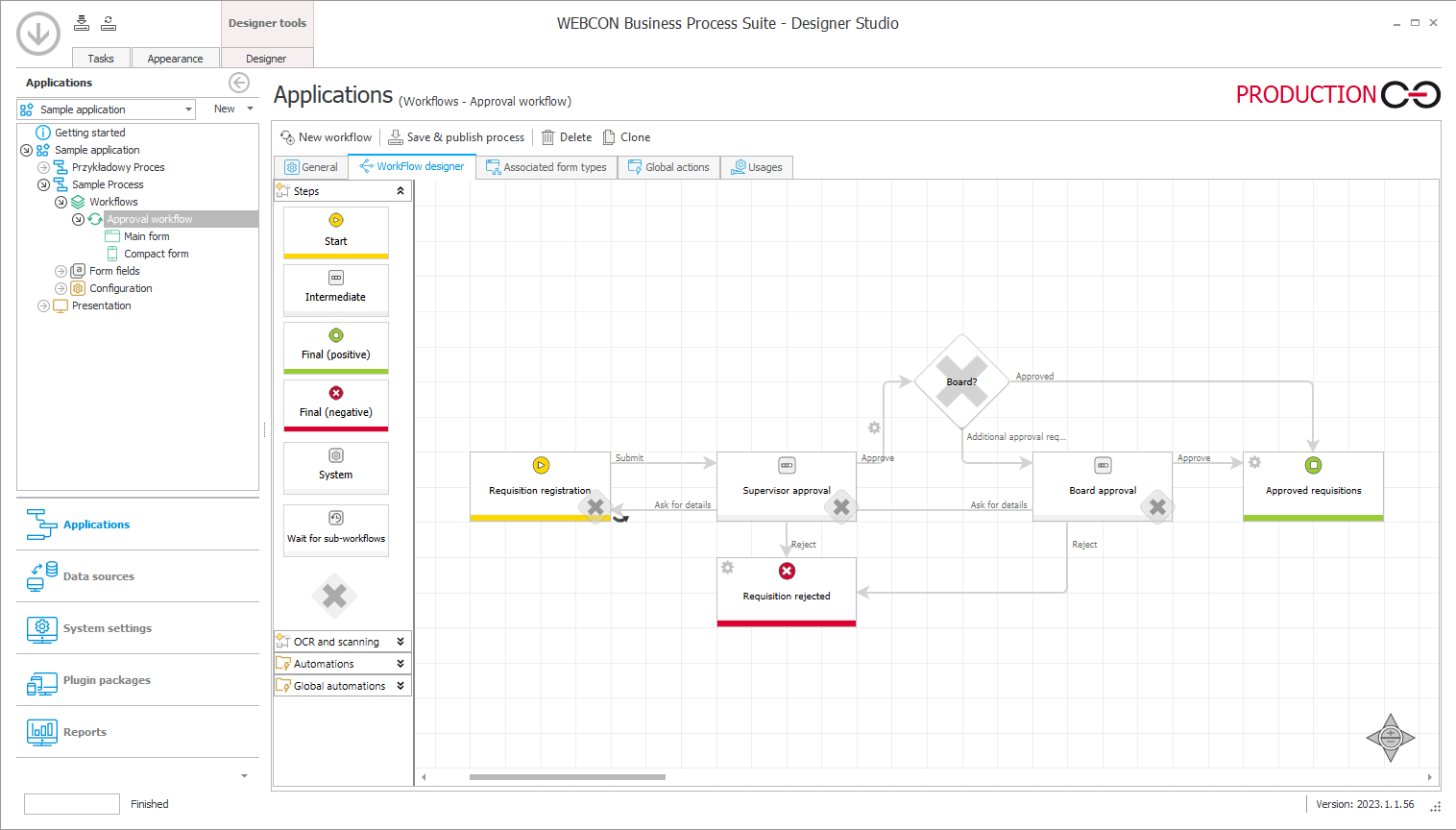Click the refresh-and-save quick access icon
1456x830 pixels.
(x=109, y=22)
